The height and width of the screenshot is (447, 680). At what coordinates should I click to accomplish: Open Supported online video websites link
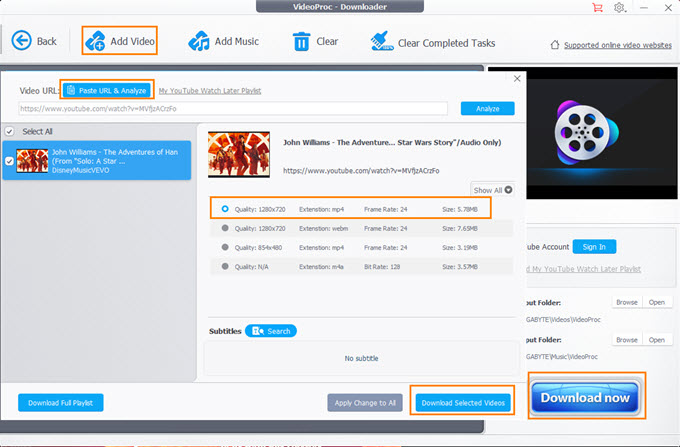(618, 45)
